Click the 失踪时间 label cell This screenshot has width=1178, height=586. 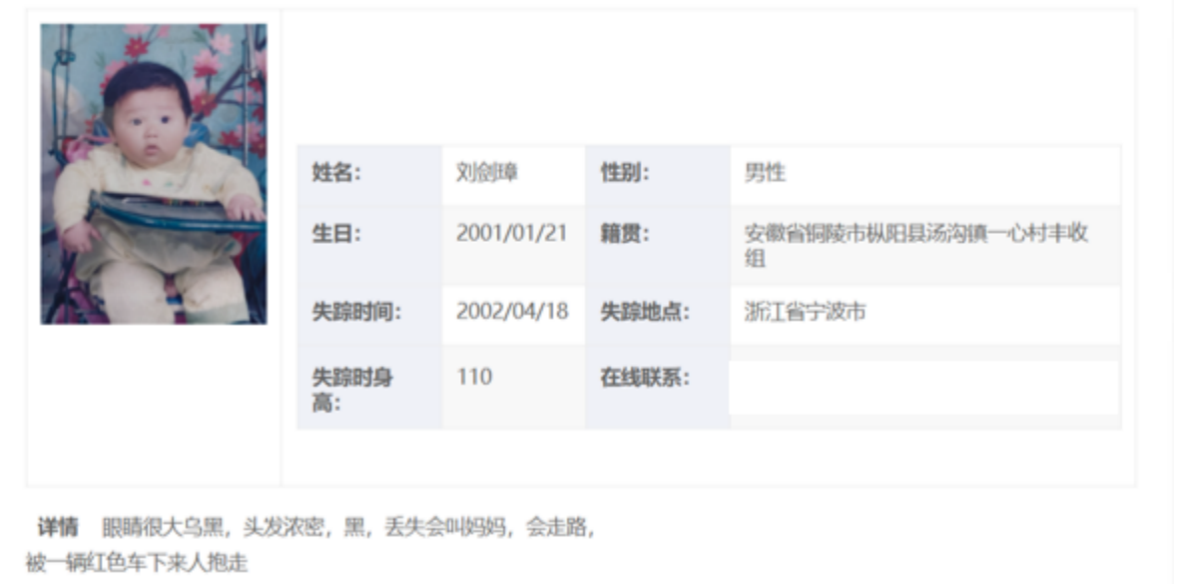point(357,312)
